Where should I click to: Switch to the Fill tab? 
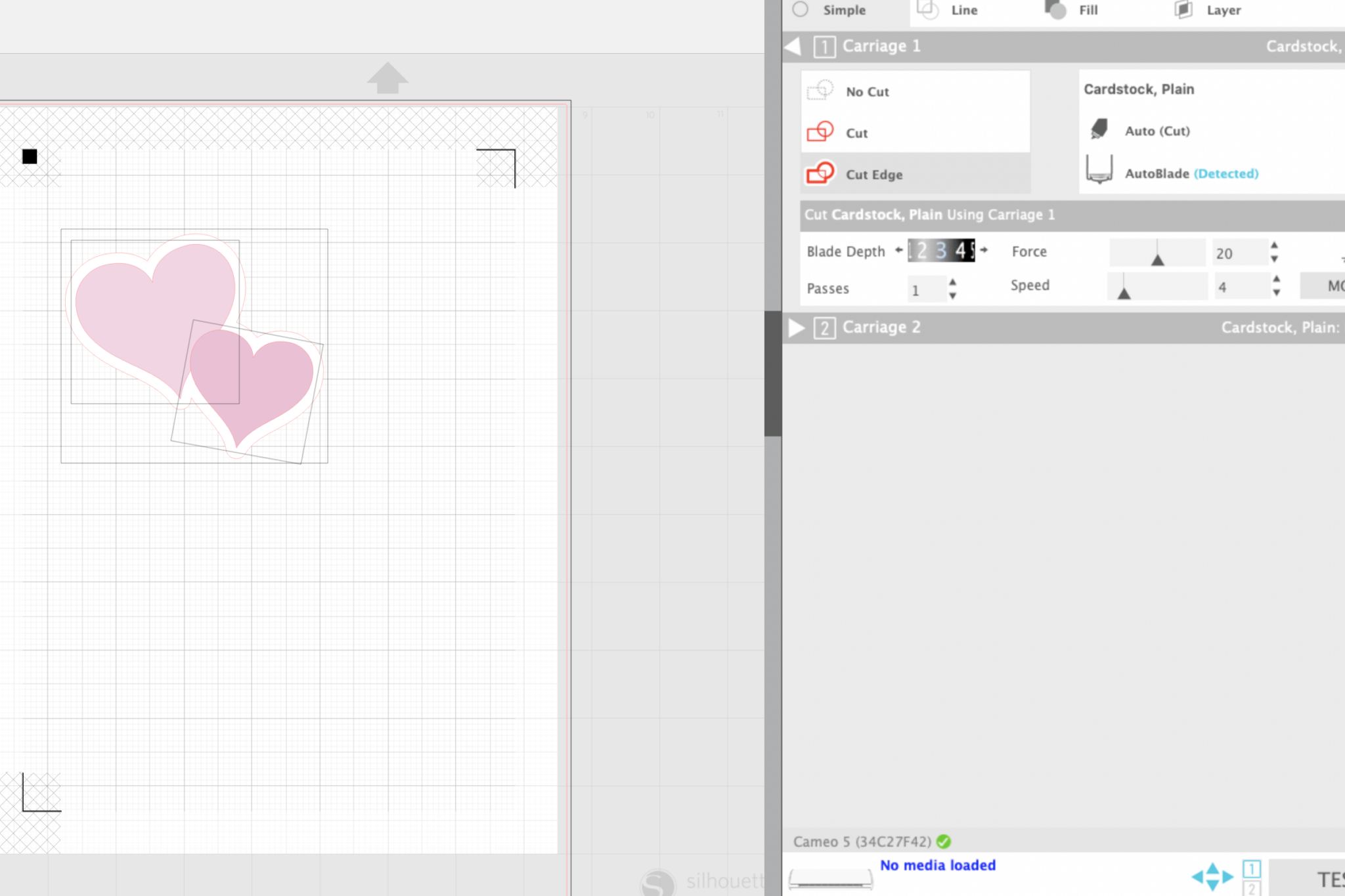tap(1088, 10)
